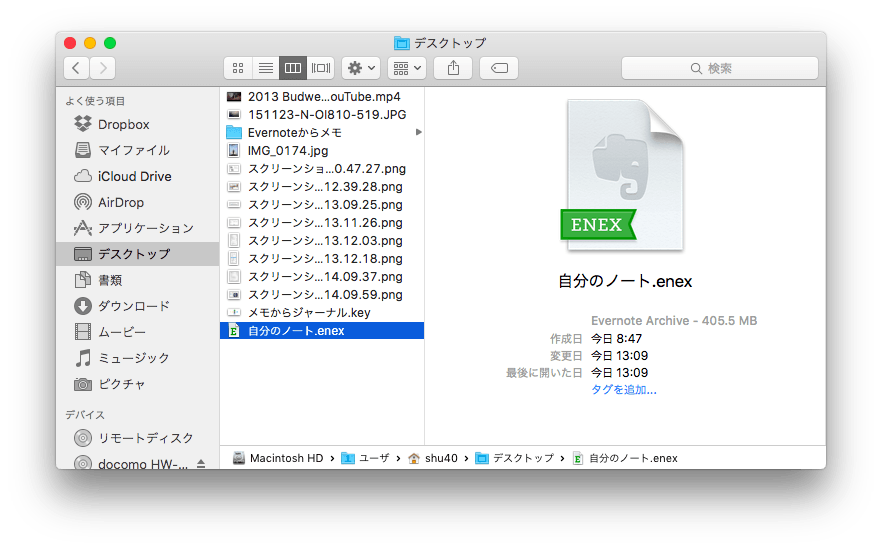Click the Edit Tags toolbar button

pos(499,68)
